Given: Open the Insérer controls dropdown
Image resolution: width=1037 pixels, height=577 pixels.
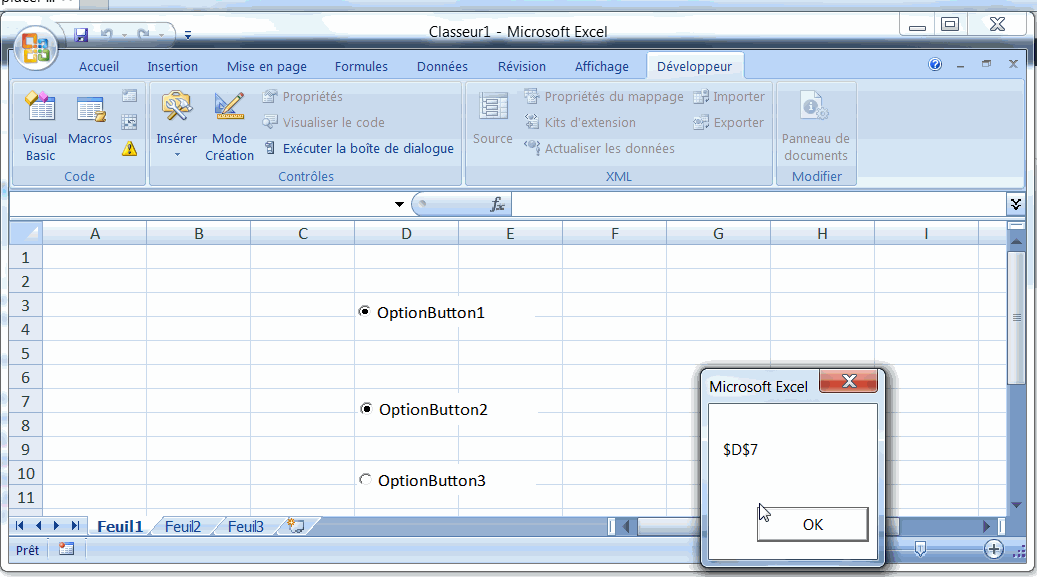Looking at the screenshot, I should click(x=176, y=140).
